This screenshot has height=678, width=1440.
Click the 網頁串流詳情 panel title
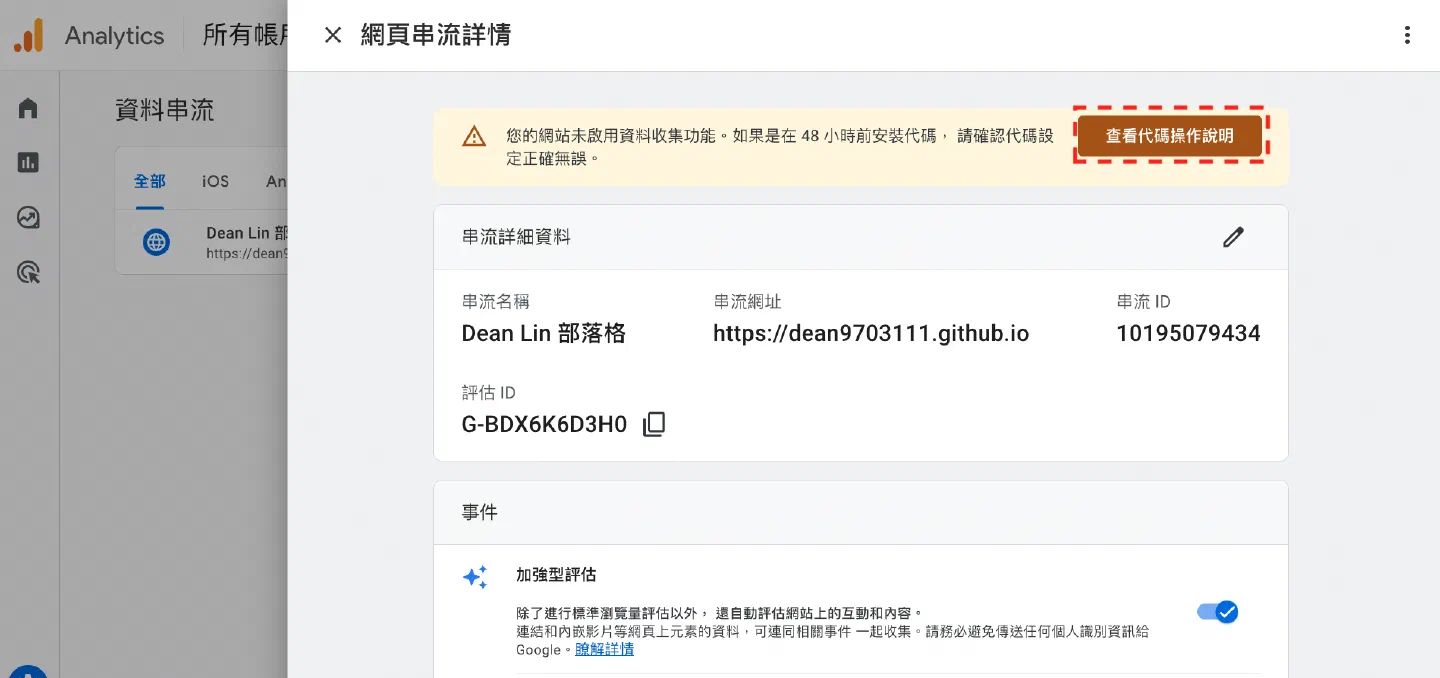point(436,35)
